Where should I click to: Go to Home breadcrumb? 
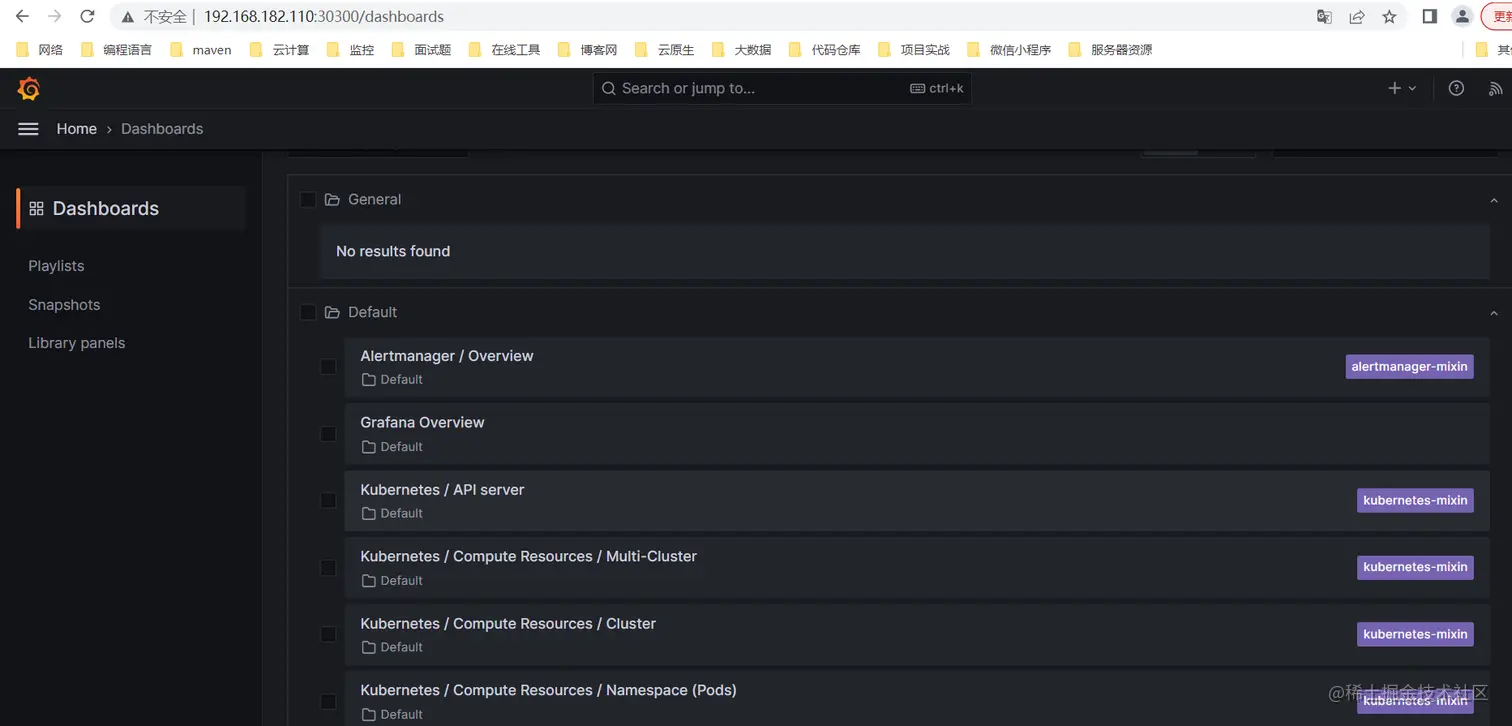tap(77, 129)
